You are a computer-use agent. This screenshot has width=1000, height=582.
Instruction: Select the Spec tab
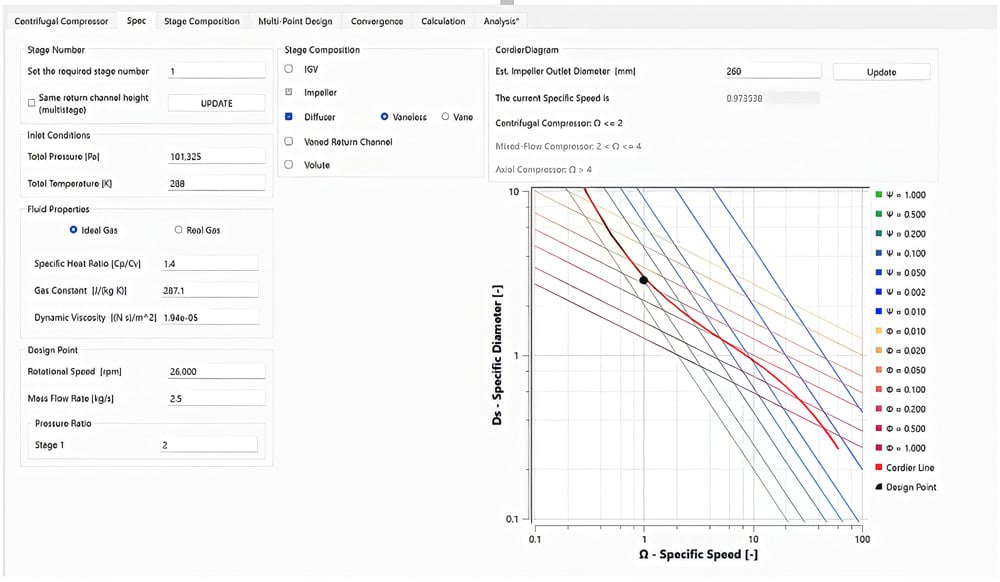136,20
